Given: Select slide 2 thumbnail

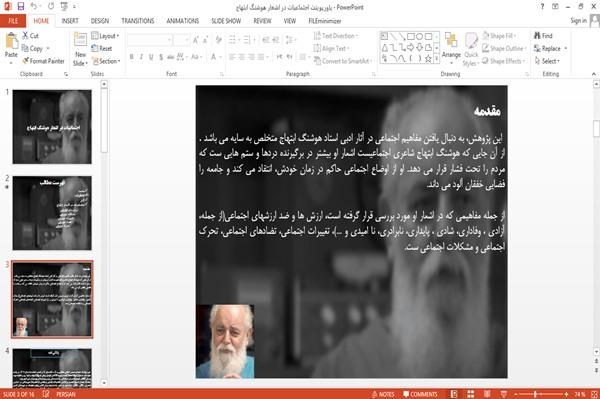Looking at the screenshot, I should point(52,213).
